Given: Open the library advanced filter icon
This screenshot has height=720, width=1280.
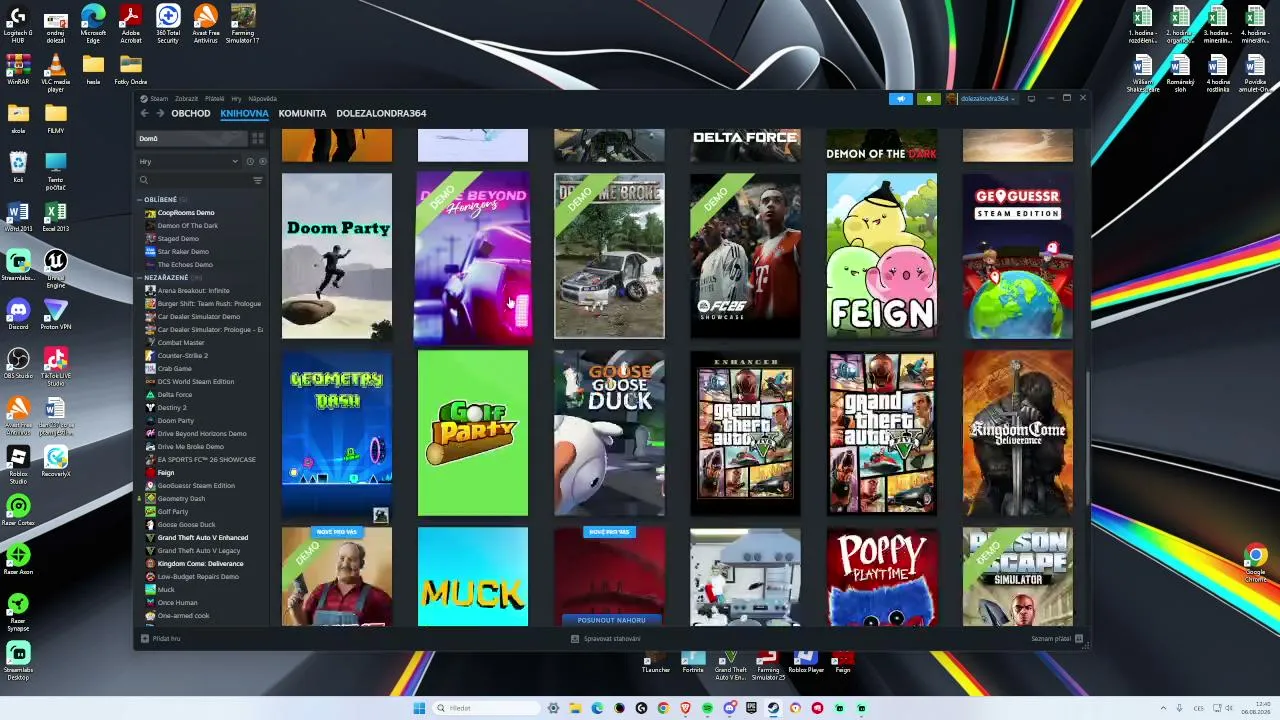Looking at the screenshot, I should click(258, 181).
